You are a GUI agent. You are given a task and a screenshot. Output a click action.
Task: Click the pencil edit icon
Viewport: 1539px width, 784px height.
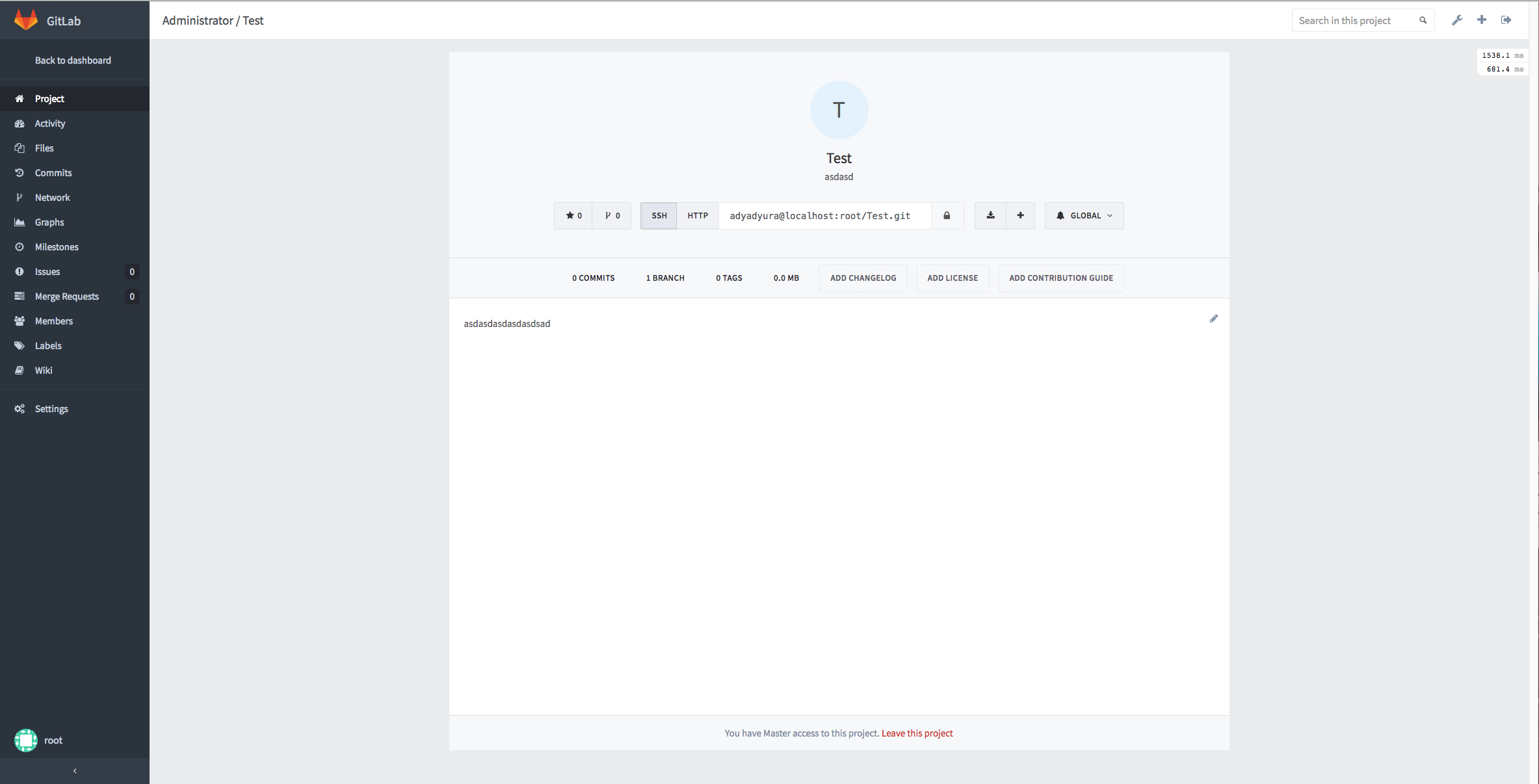1213,319
